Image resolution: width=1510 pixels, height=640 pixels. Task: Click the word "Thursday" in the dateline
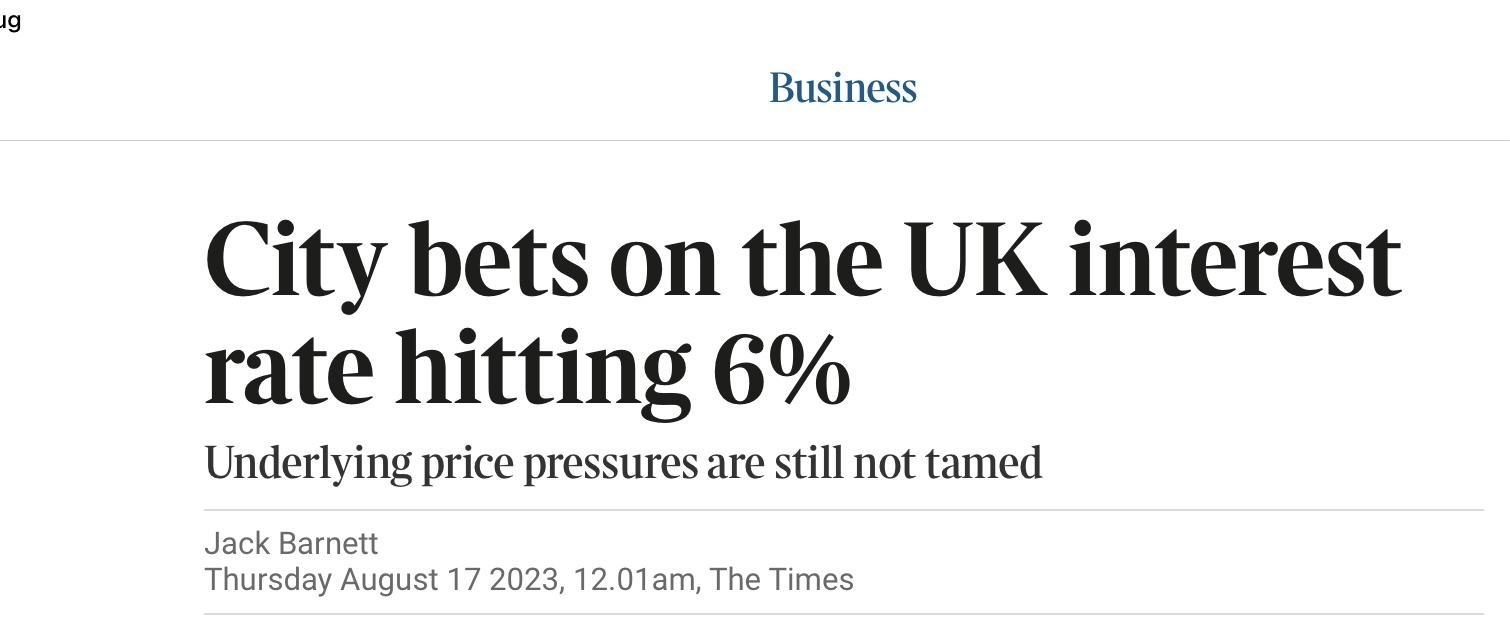(268, 580)
